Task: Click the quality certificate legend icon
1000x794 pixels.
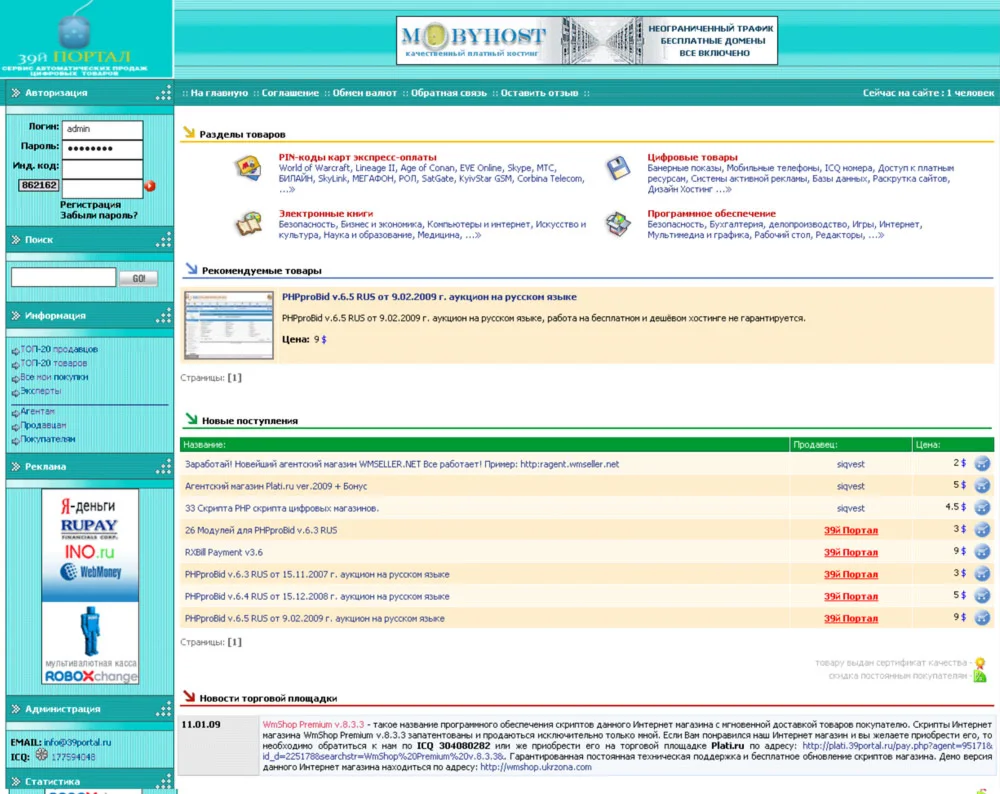Action: tap(980, 663)
